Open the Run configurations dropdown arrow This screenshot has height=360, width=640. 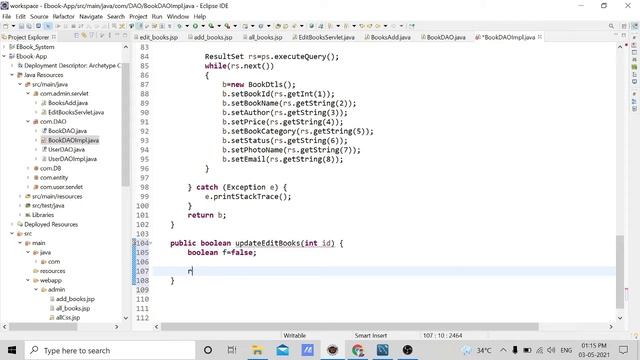tap(203, 26)
